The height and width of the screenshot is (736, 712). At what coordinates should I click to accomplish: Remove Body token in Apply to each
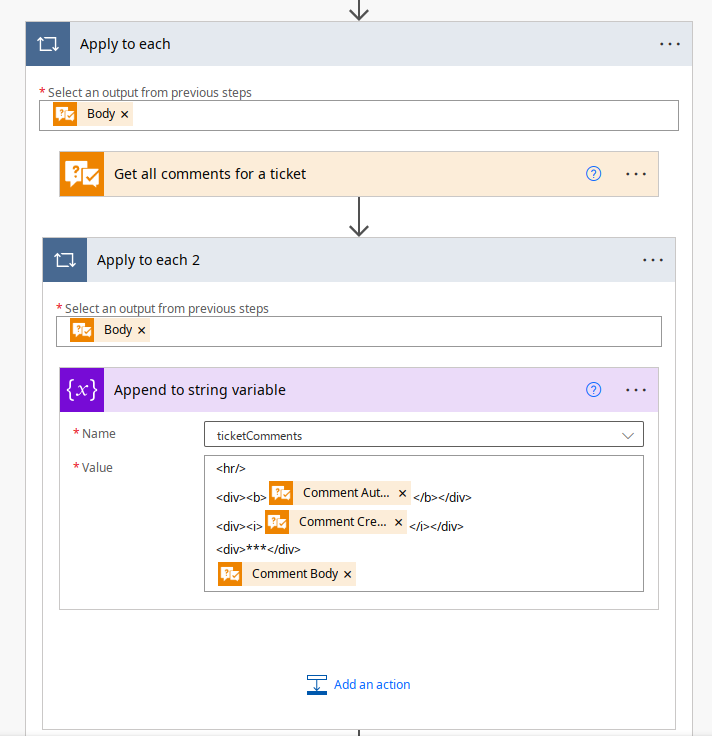[x=125, y=115]
